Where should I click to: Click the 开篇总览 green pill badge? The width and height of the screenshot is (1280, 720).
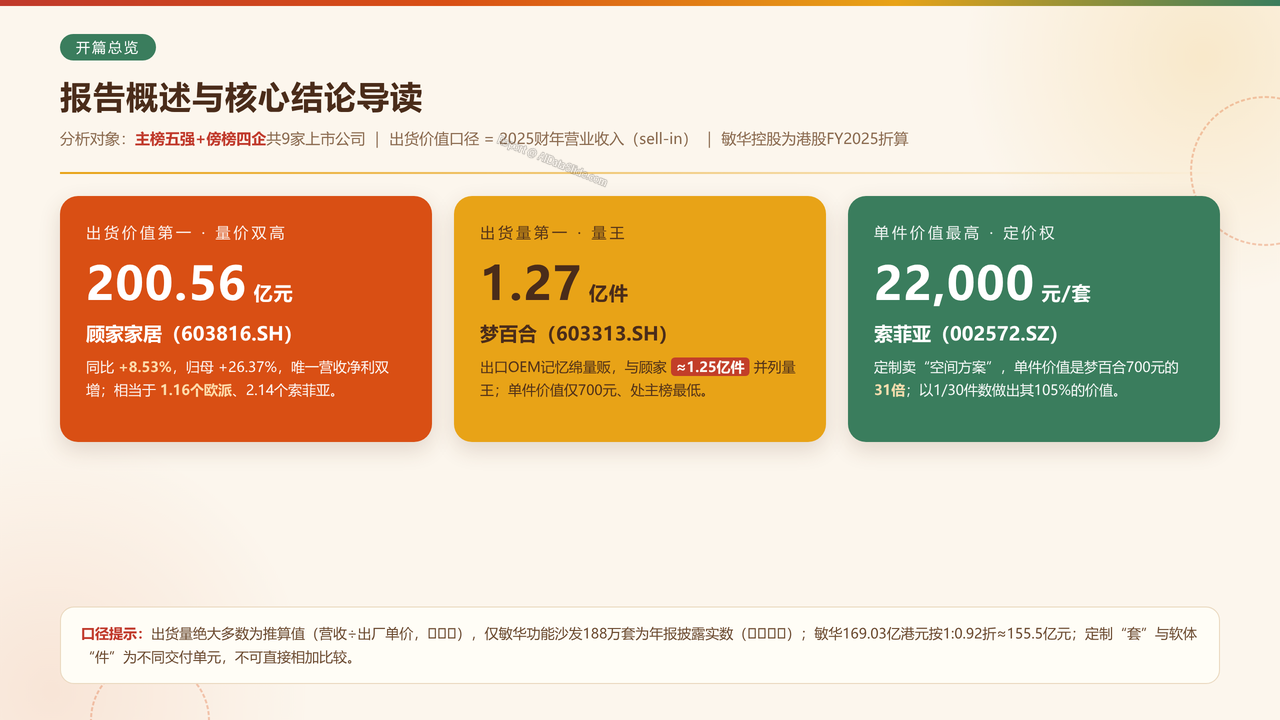coord(108,47)
